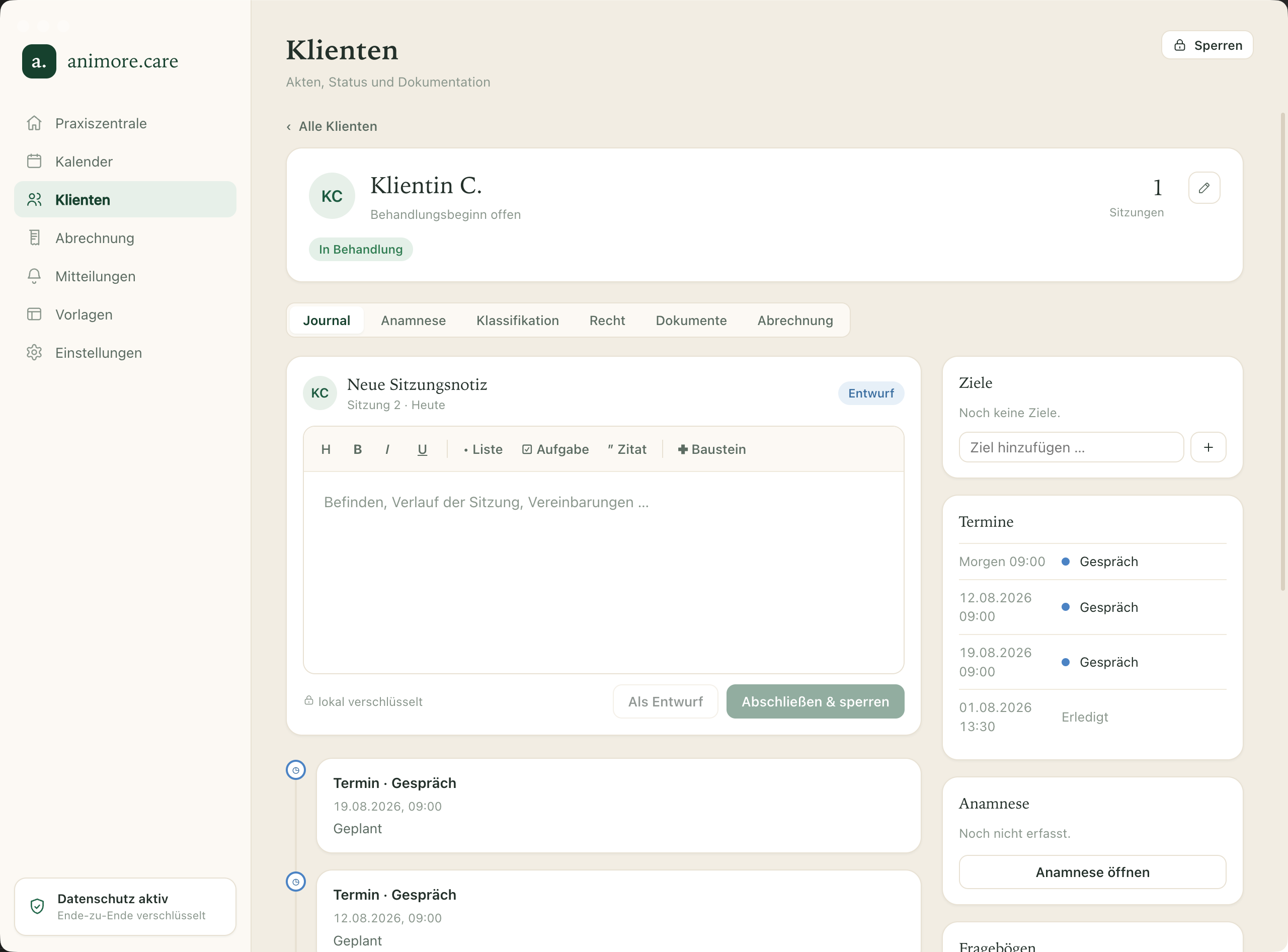Toggle underline formatting in note editor
Viewport: 1288px width, 952px height.
tap(423, 449)
